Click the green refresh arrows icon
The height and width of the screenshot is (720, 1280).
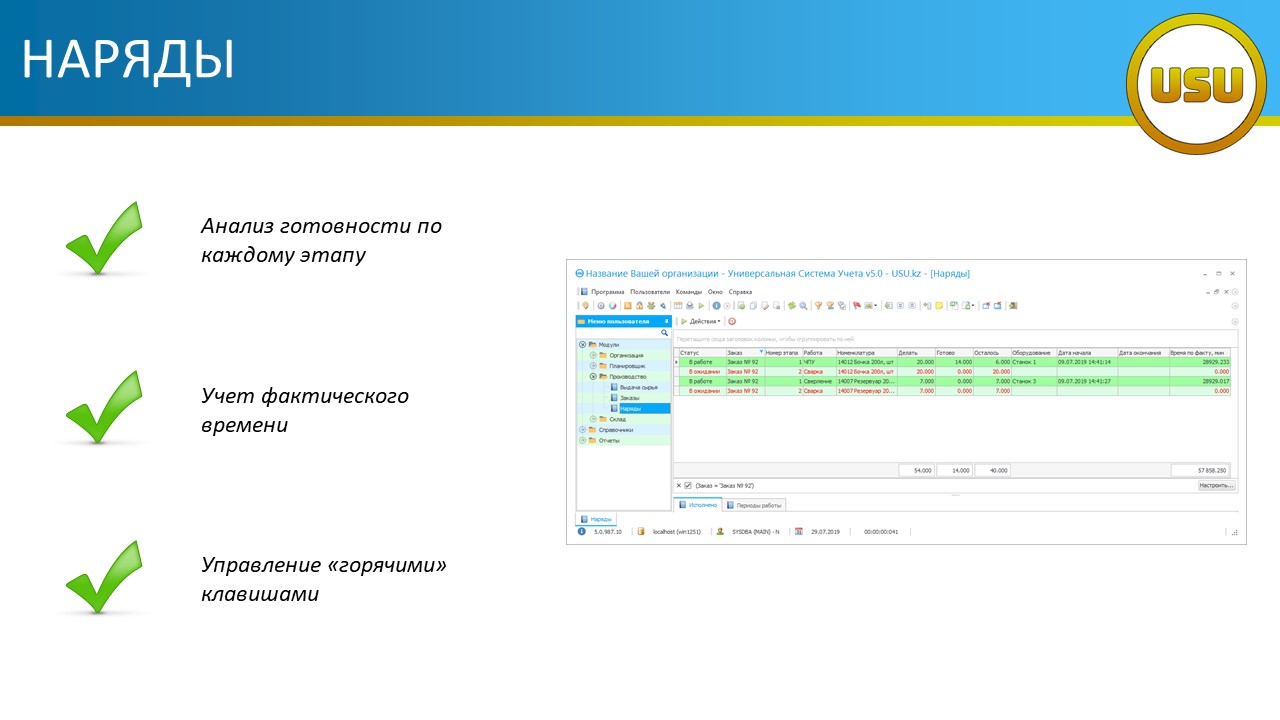791,306
